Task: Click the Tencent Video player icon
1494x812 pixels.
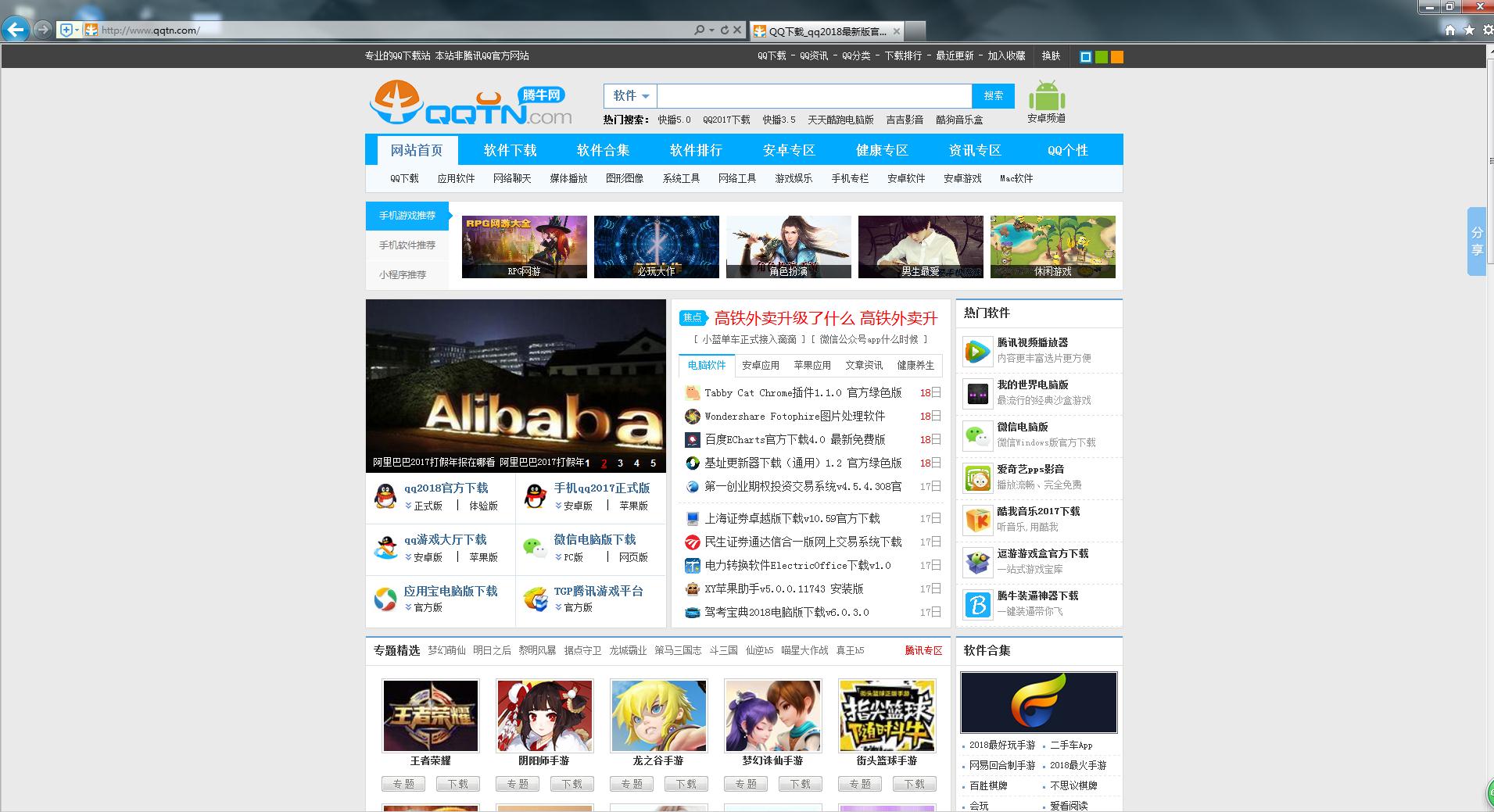Action: pos(976,351)
